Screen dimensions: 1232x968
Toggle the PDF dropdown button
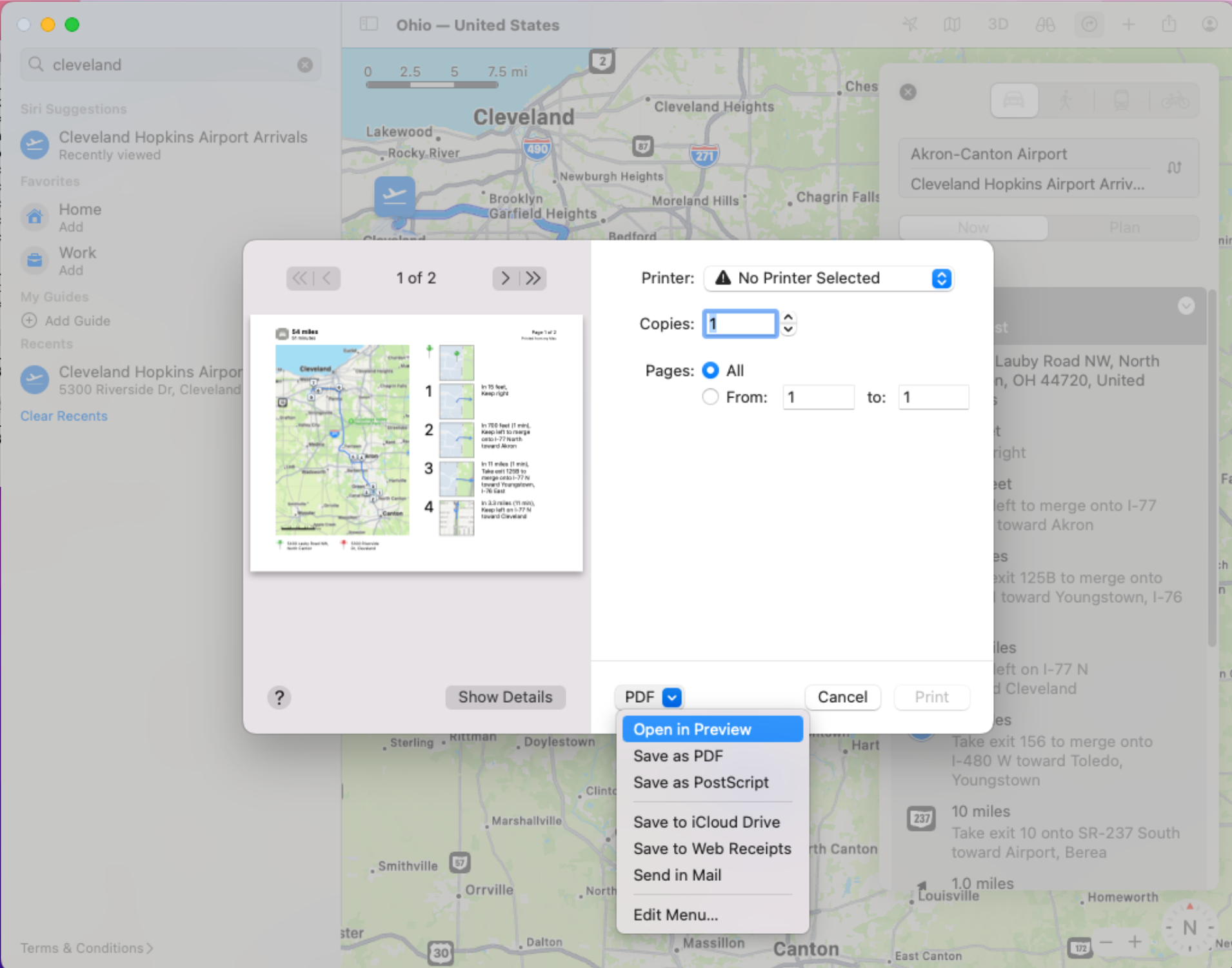[649, 698]
